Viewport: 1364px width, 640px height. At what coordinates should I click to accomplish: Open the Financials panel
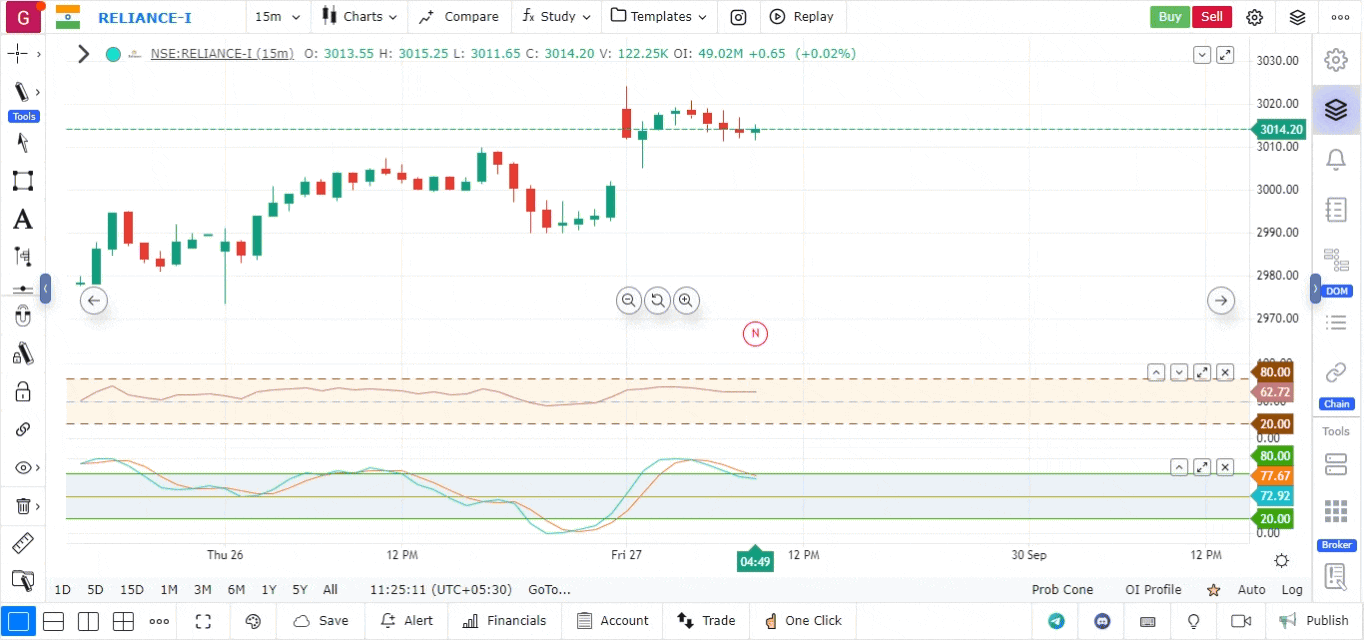505,621
